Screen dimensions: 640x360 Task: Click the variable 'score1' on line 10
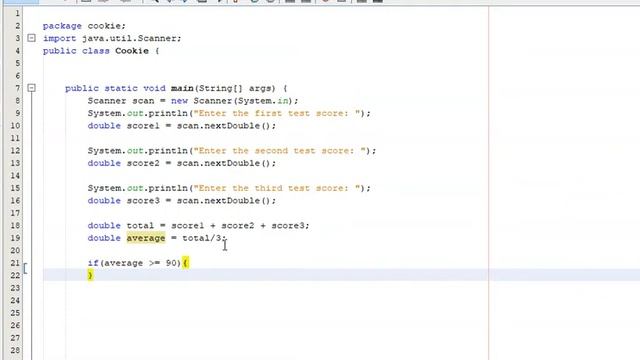click(x=143, y=126)
